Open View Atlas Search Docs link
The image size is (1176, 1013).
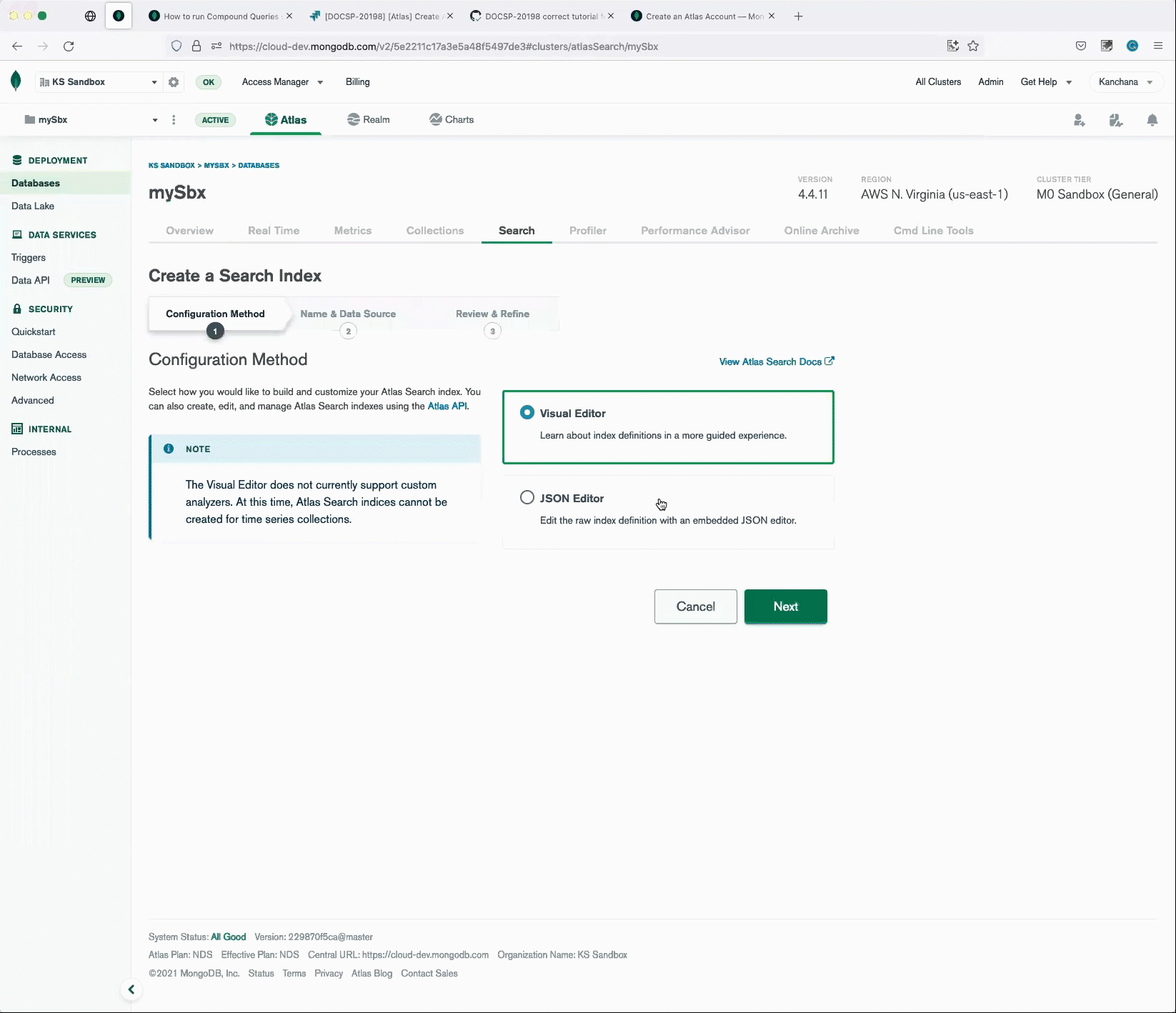tap(777, 361)
